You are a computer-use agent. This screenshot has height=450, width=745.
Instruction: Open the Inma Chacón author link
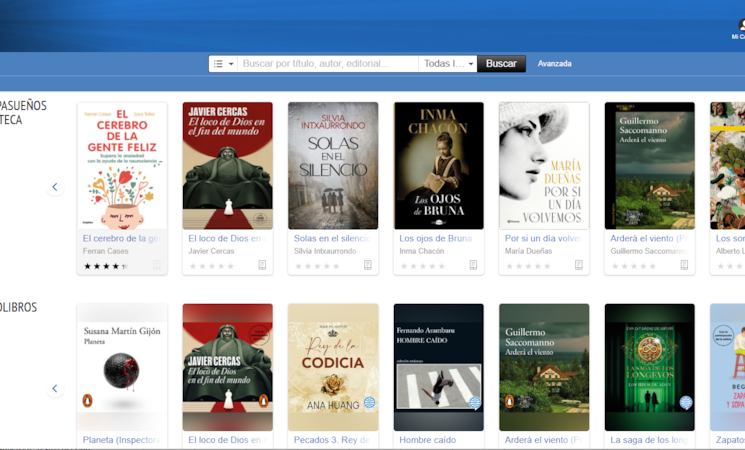pyautogui.click(x=421, y=251)
